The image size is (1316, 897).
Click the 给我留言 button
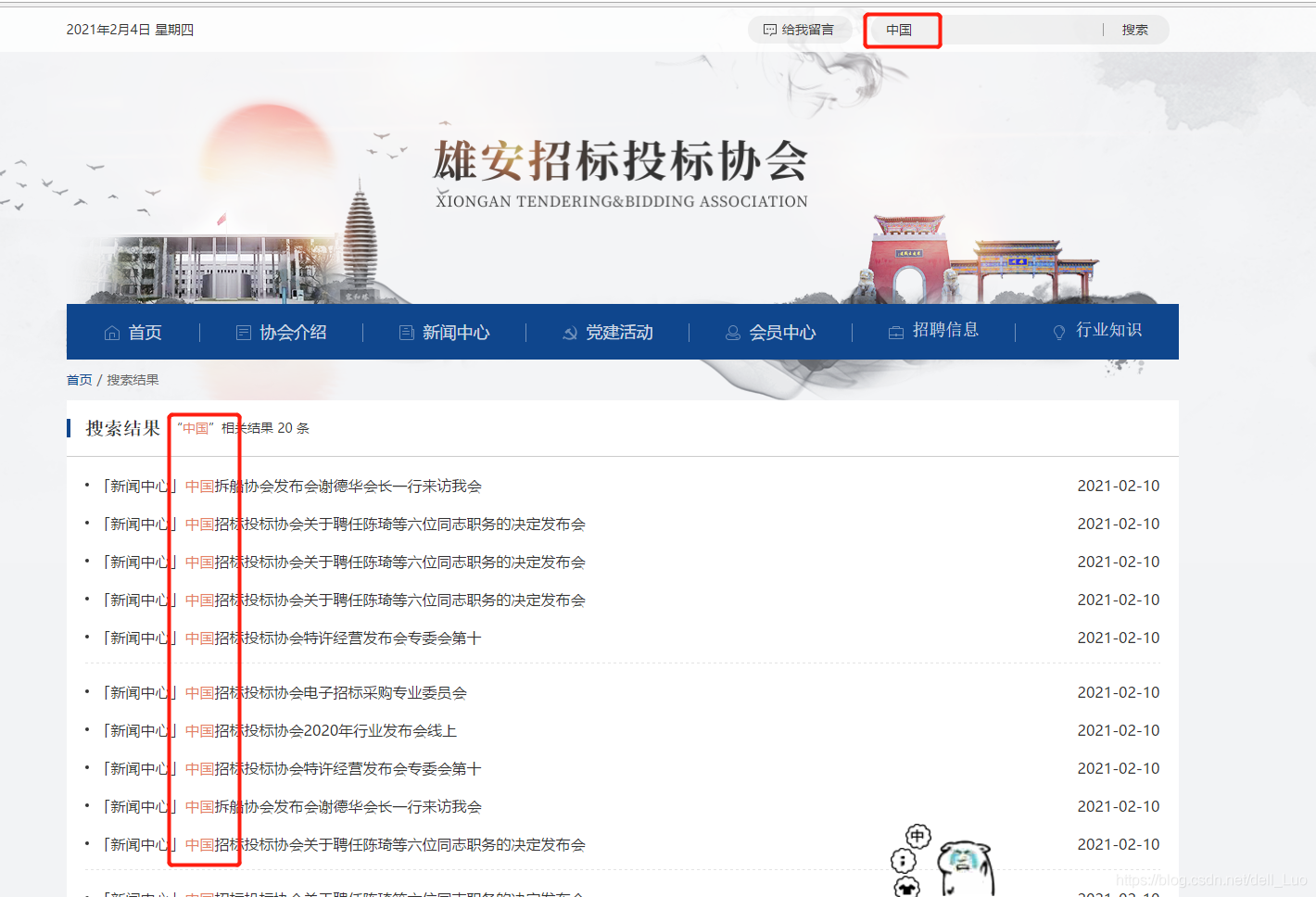click(800, 30)
